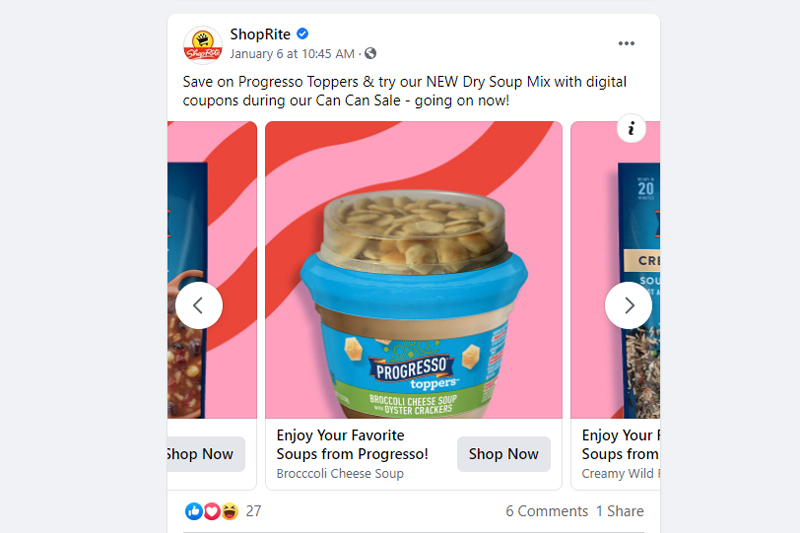Open the info icon on carousel
The width and height of the screenshot is (800, 533).
pos(631,128)
